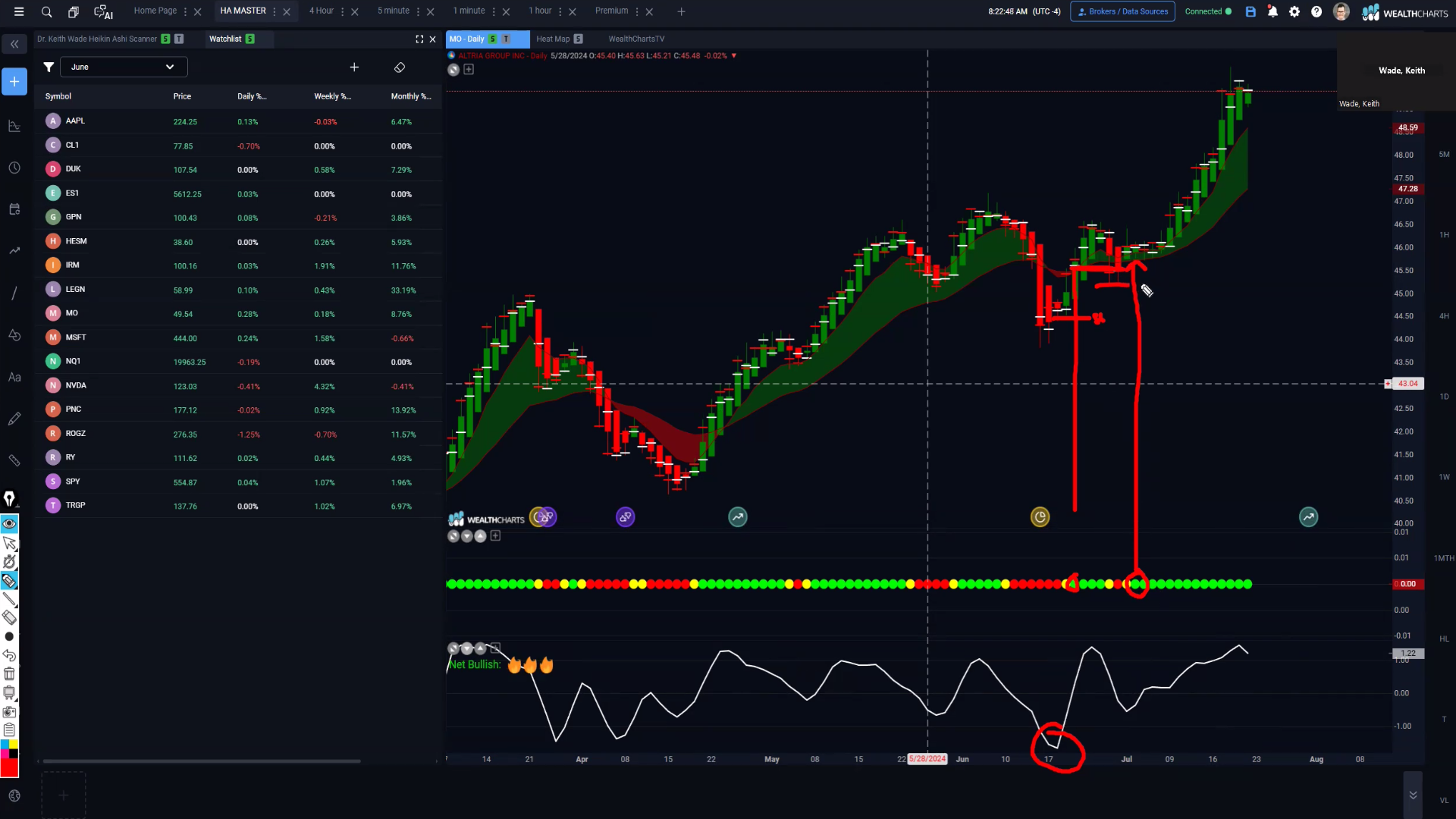1456x819 pixels.
Task: Open the WealthChartsTV tab
Action: pyautogui.click(x=636, y=39)
